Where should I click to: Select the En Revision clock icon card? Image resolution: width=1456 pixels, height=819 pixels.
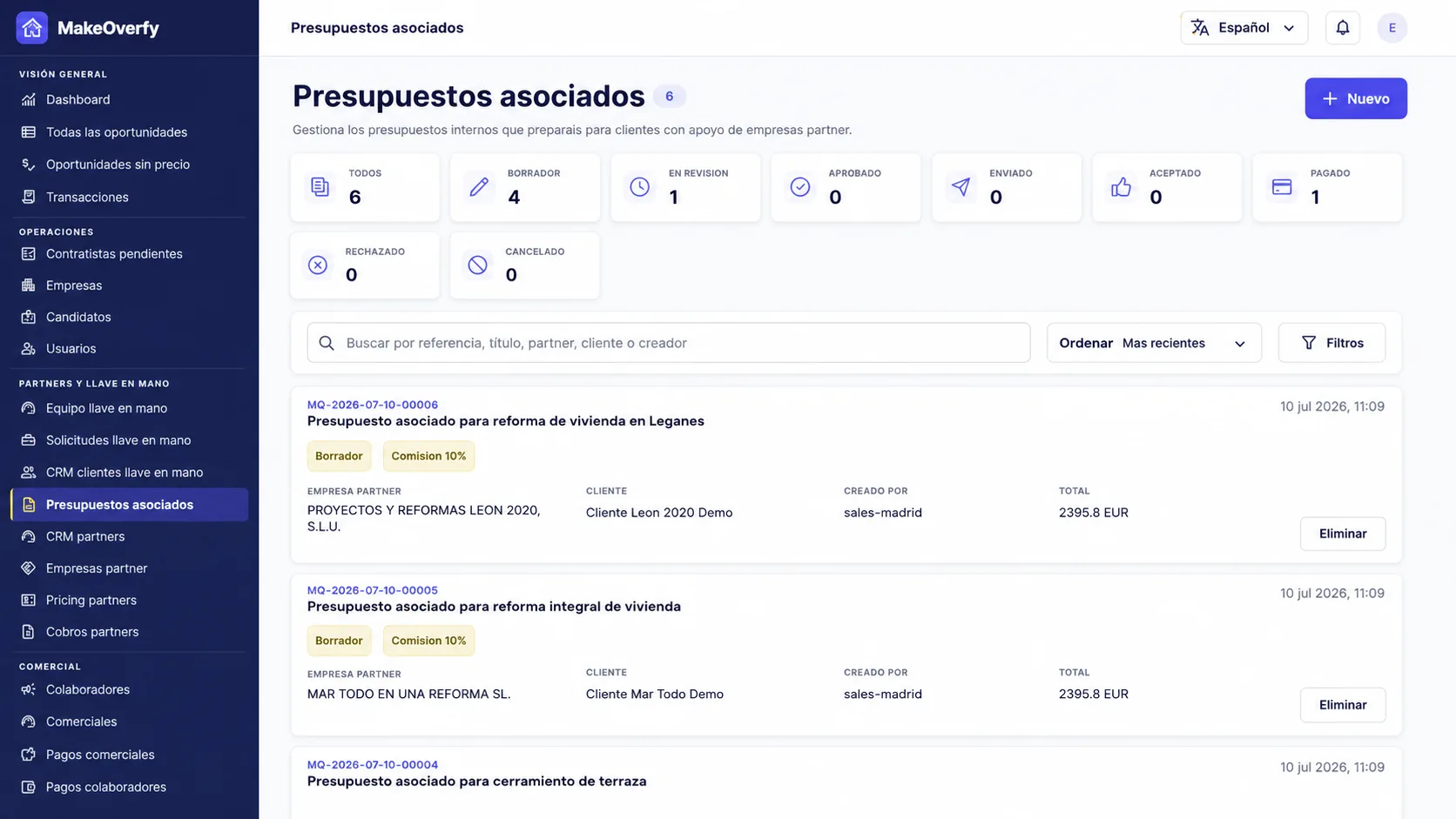click(x=685, y=187)
